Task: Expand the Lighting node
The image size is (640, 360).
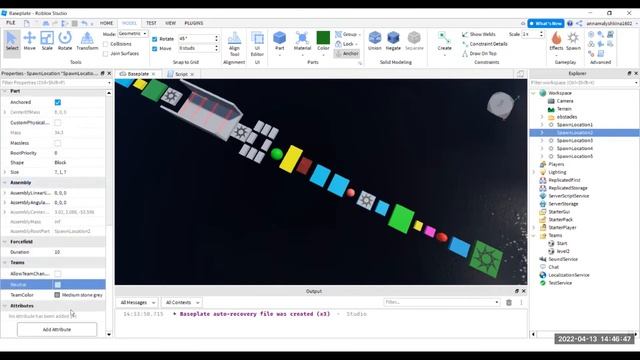Action: point(533,172)
